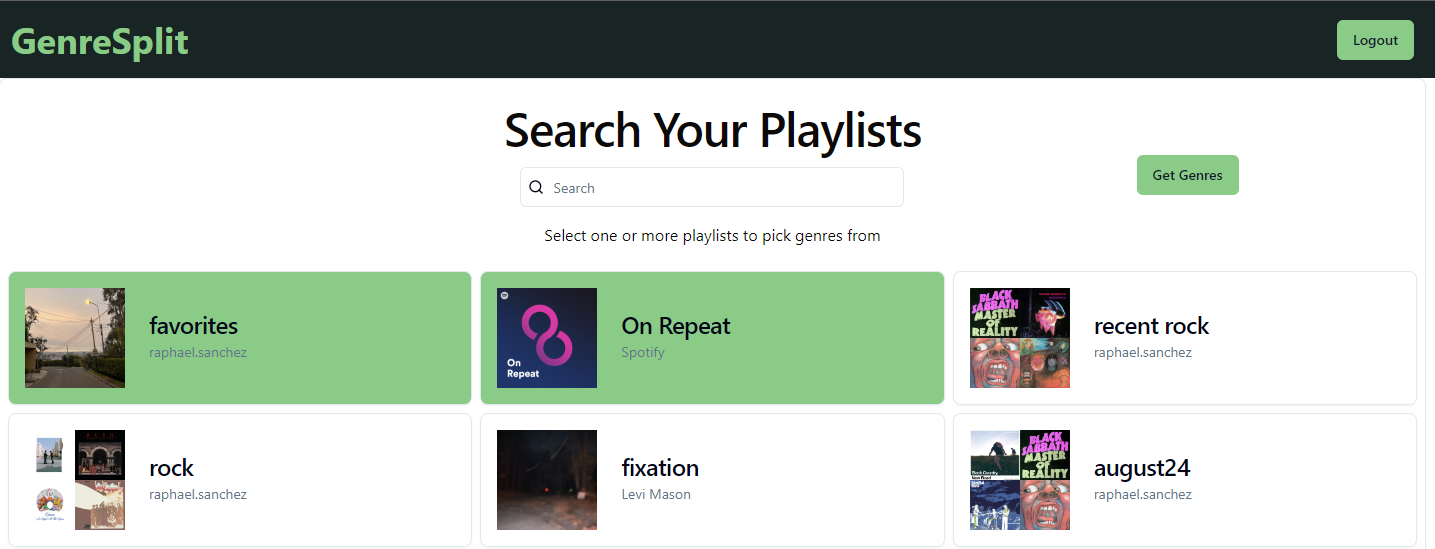1435x549 pixels.
Task: Click the magnifier icon in search box
Action: click(536, 187)
